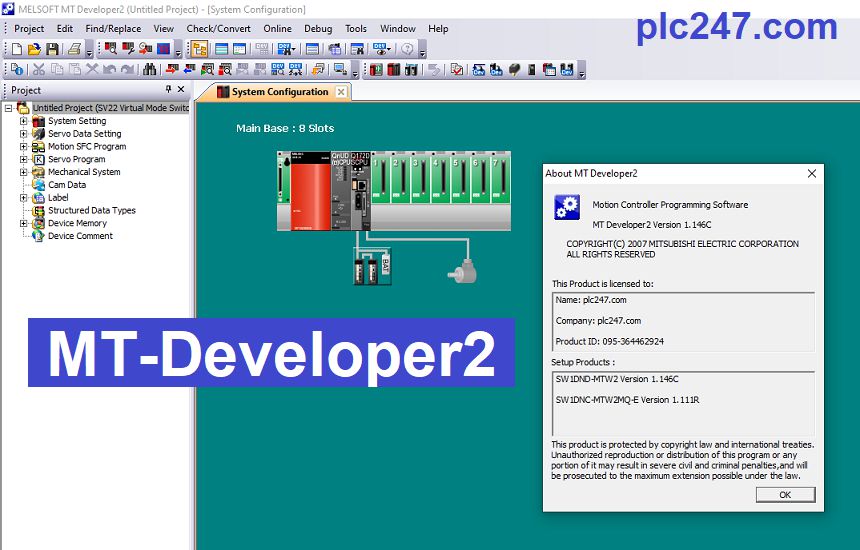Open the Debug menu

(318, 29)
